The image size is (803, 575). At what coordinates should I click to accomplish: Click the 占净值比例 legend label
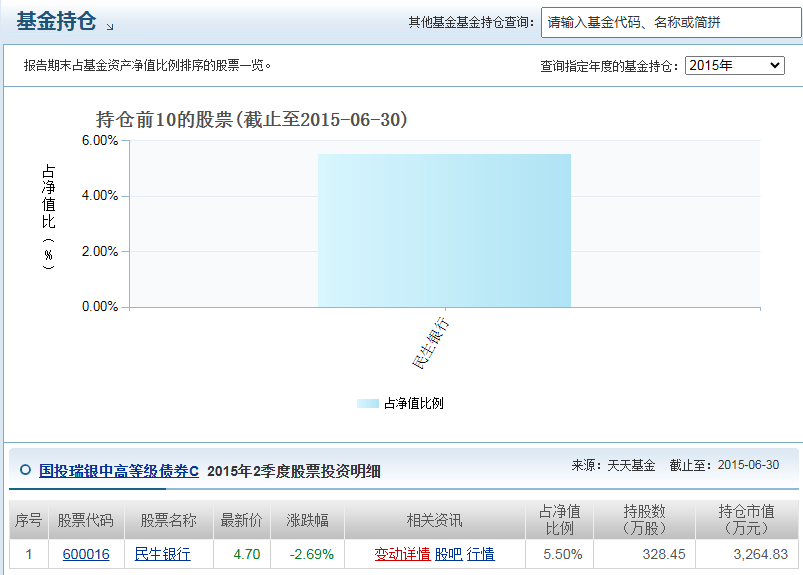(414, 403)
